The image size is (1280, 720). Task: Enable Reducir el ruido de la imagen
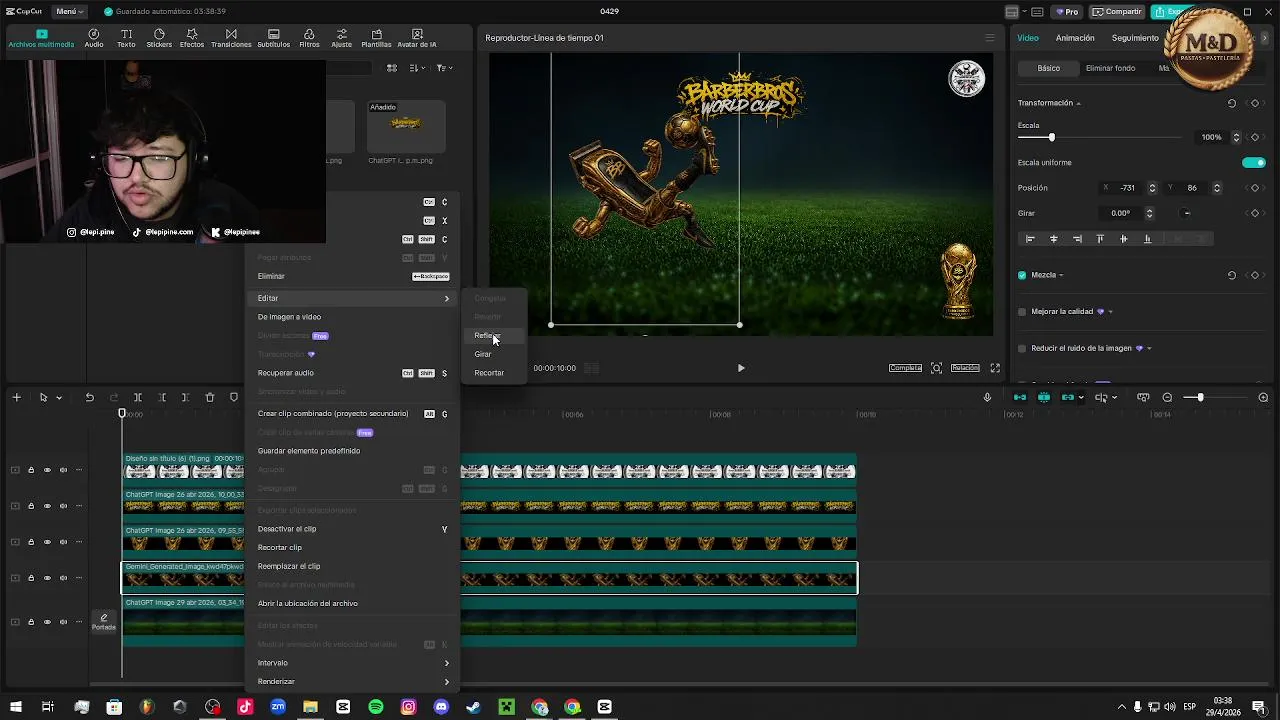(1022, 349)
